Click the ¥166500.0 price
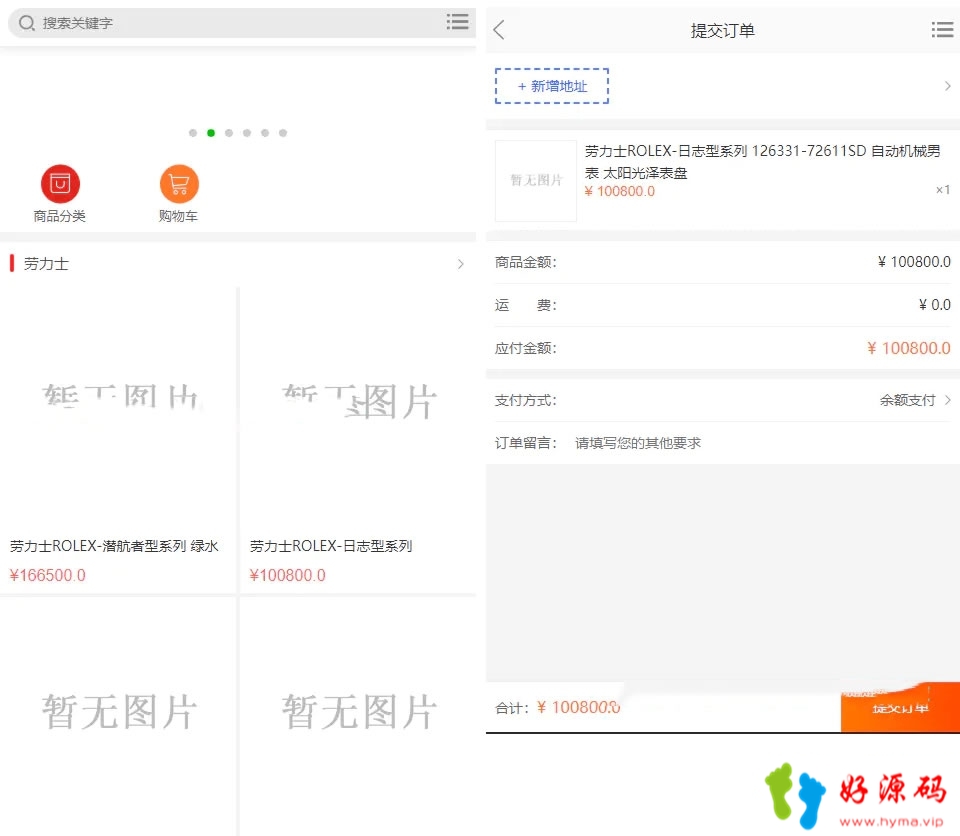The width and height of the screenshot is (960, 836). [x=48, y=575]
